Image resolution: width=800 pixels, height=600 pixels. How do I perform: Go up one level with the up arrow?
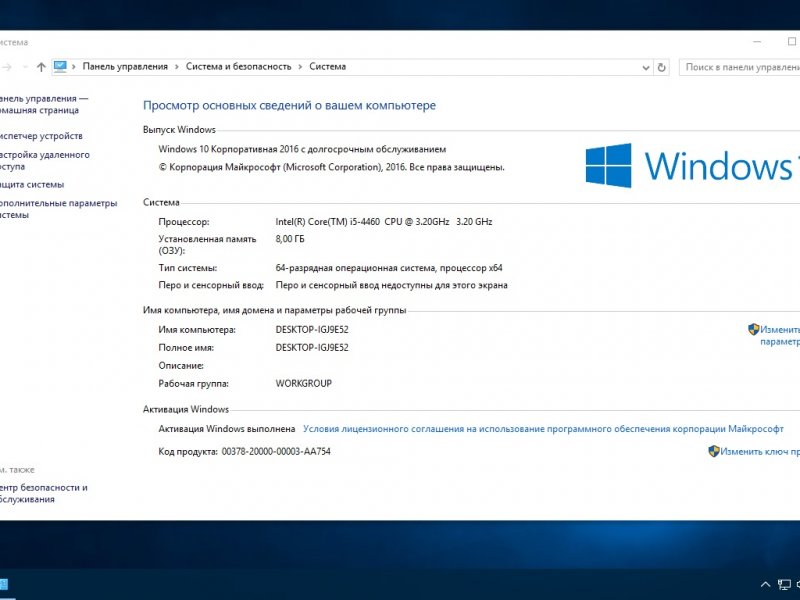(x=41, y=67)
